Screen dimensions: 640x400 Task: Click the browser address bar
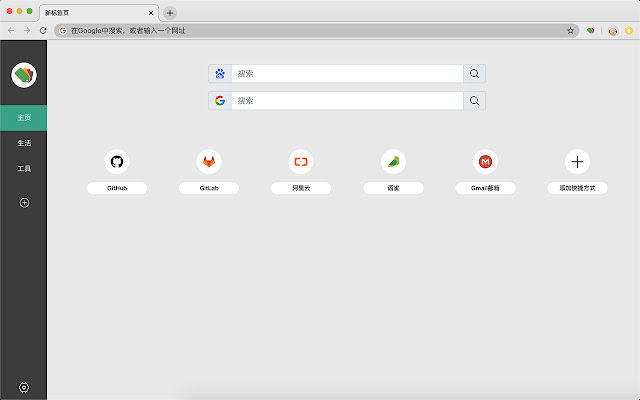tap(316, 31)
